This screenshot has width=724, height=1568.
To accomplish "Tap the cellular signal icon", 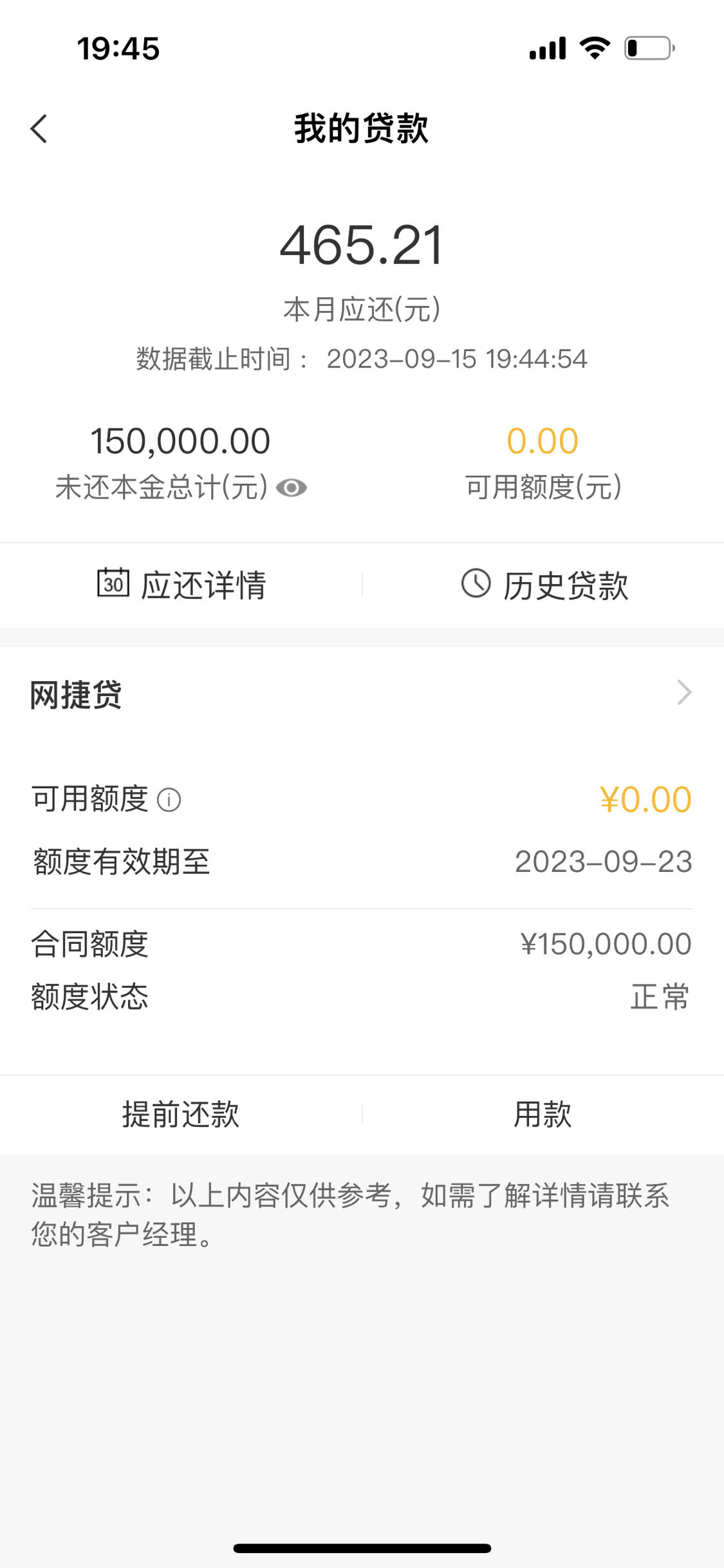I will tap(548, 48).
